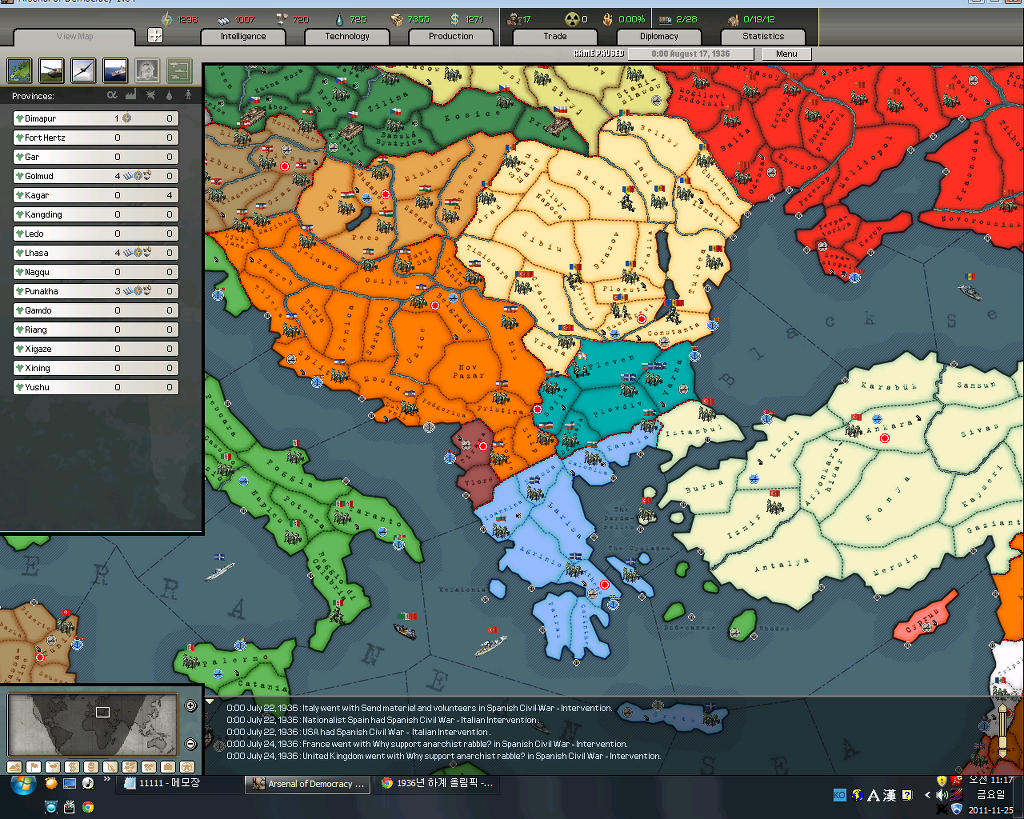Click the nuclear radiation symbol counter
Image resolution: width=1024 pixels, height=819 pixels.
coord(572,19)
